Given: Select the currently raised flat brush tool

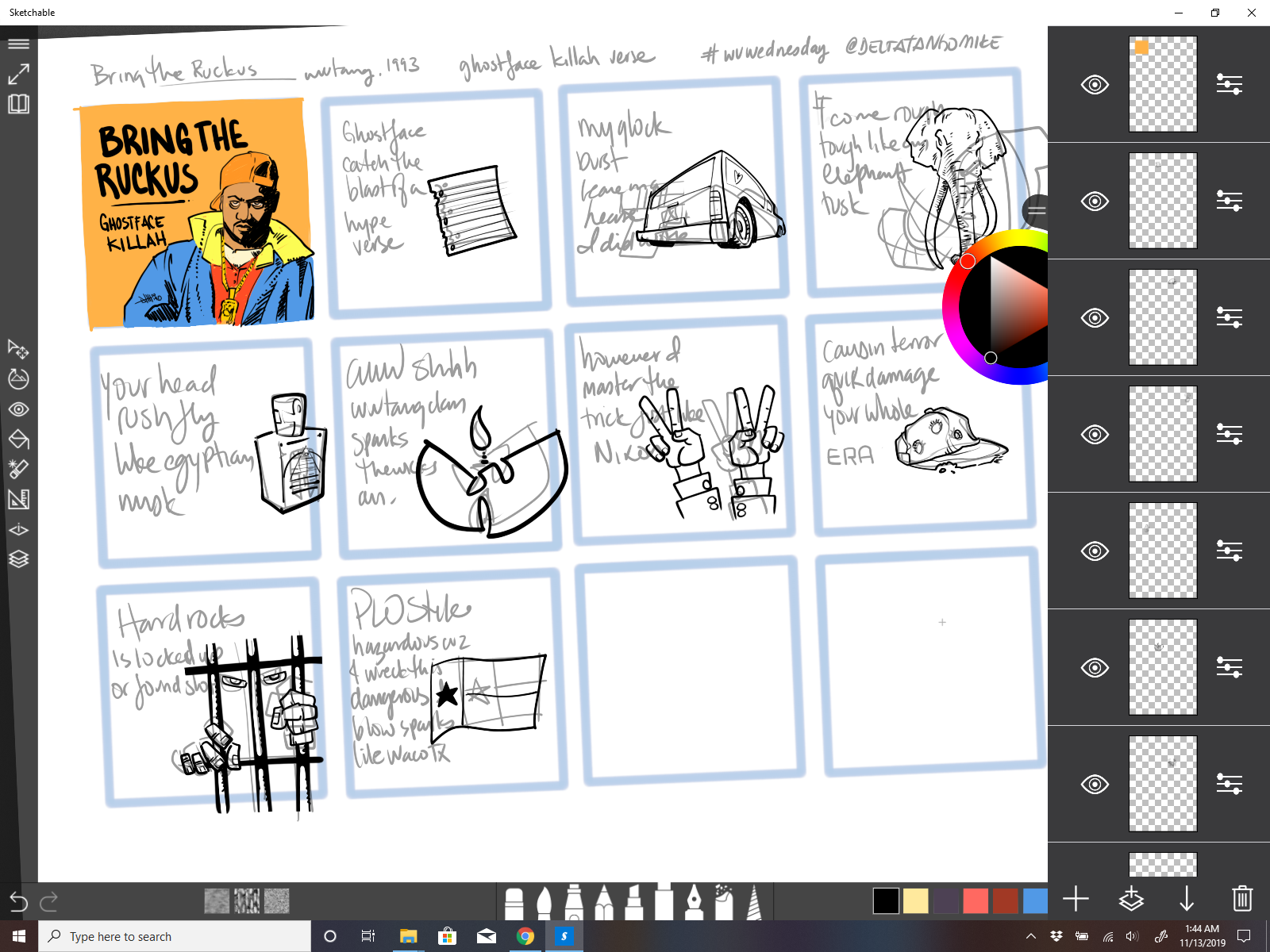Looking at the screenshot, I should pos(664,900).
